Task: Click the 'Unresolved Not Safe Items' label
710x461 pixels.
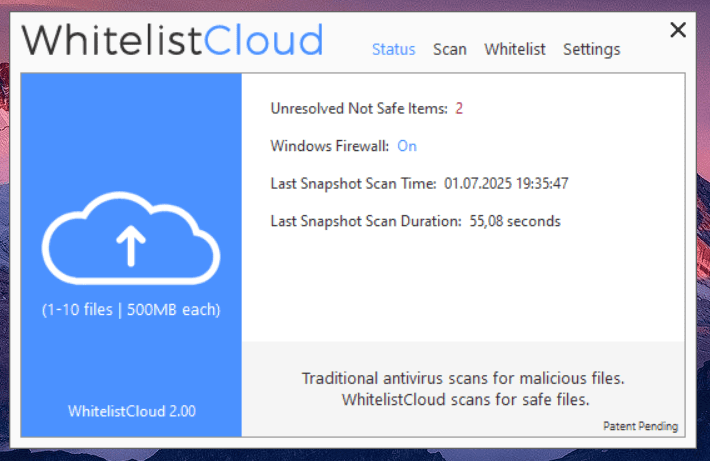Action: [x=358, y=108]
